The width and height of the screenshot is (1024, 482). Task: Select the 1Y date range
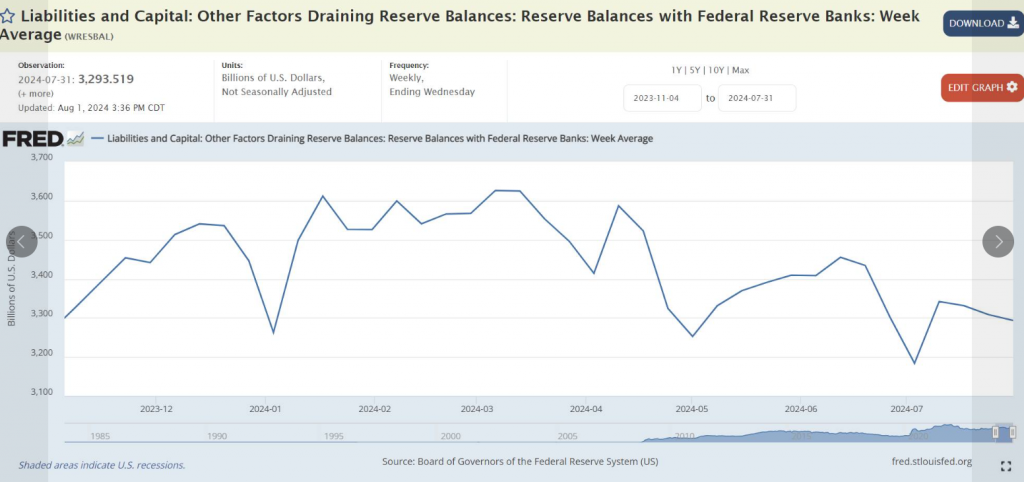[678, 70]
